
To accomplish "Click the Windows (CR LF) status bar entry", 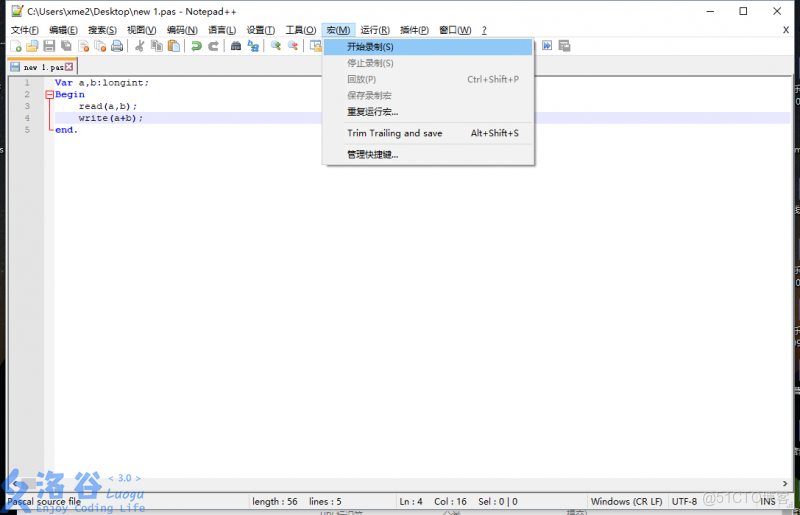I will (x=627, y=502).
